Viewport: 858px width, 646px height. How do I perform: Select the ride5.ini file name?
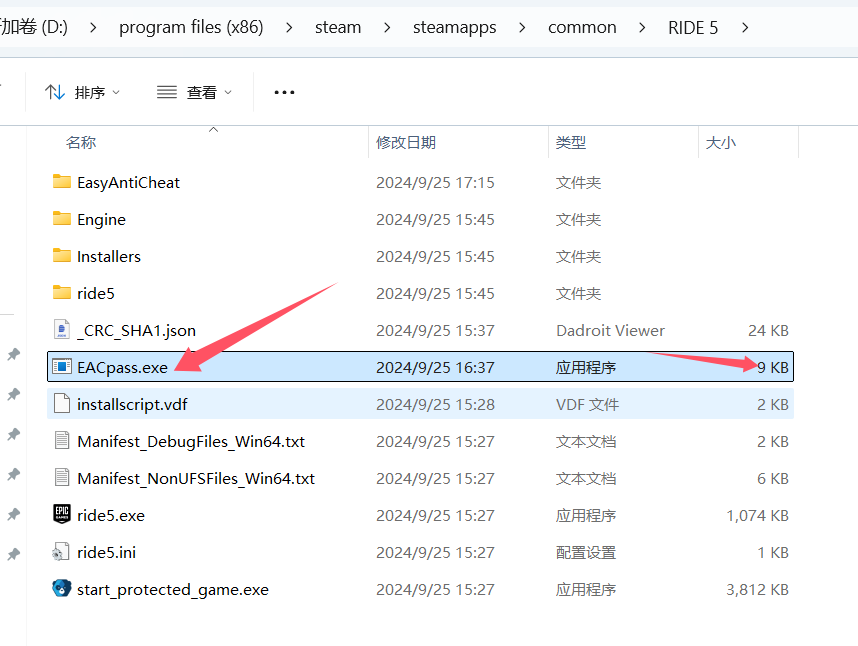(x=106, y=552)
